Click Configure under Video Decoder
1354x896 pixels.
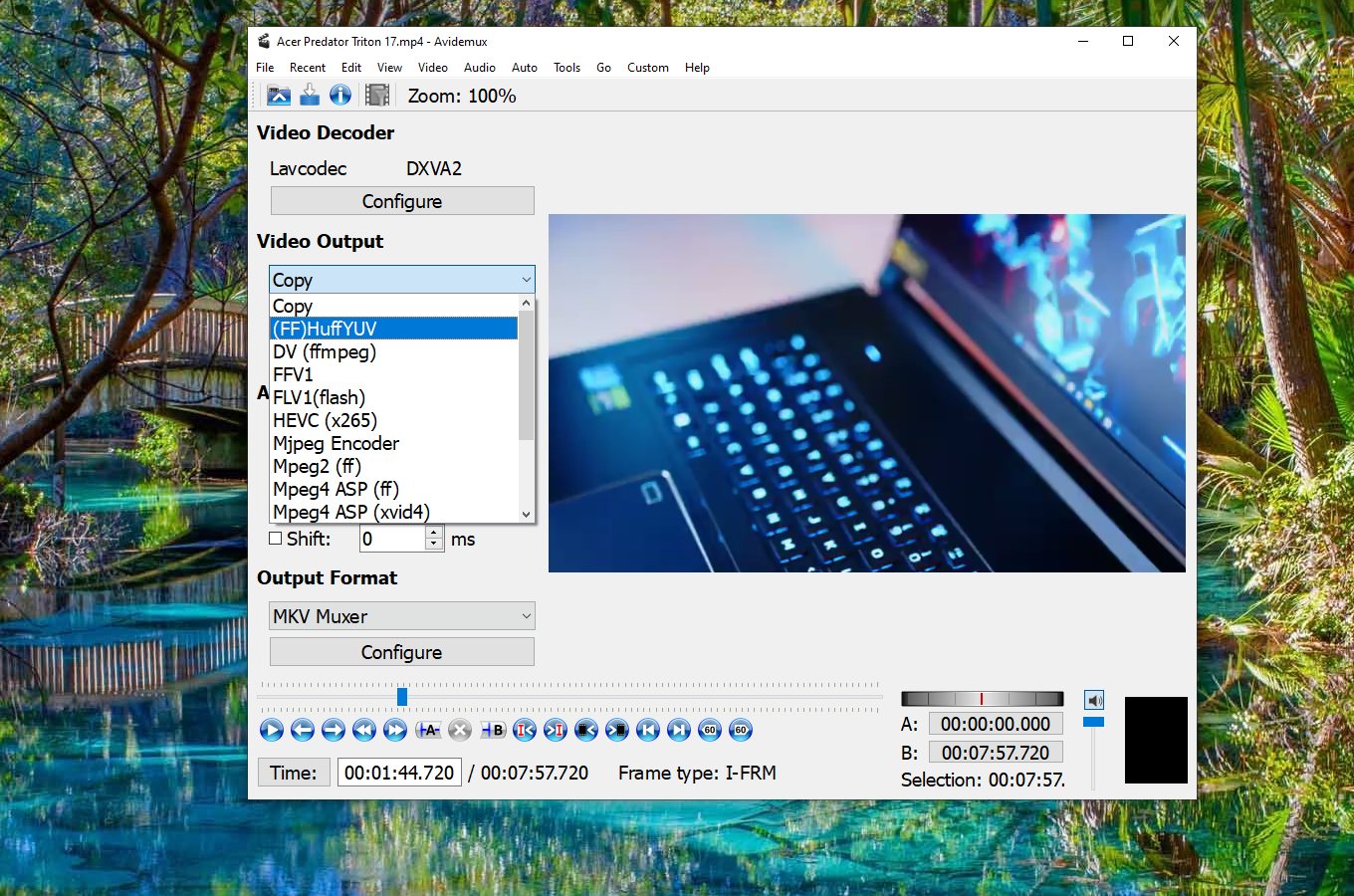pos(401,201)
